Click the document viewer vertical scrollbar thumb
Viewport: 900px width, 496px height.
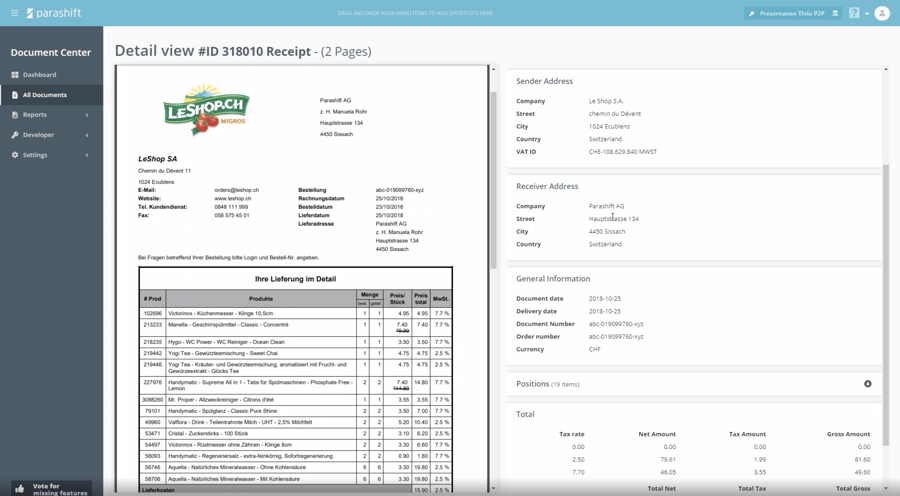click(x=493, y=180)
